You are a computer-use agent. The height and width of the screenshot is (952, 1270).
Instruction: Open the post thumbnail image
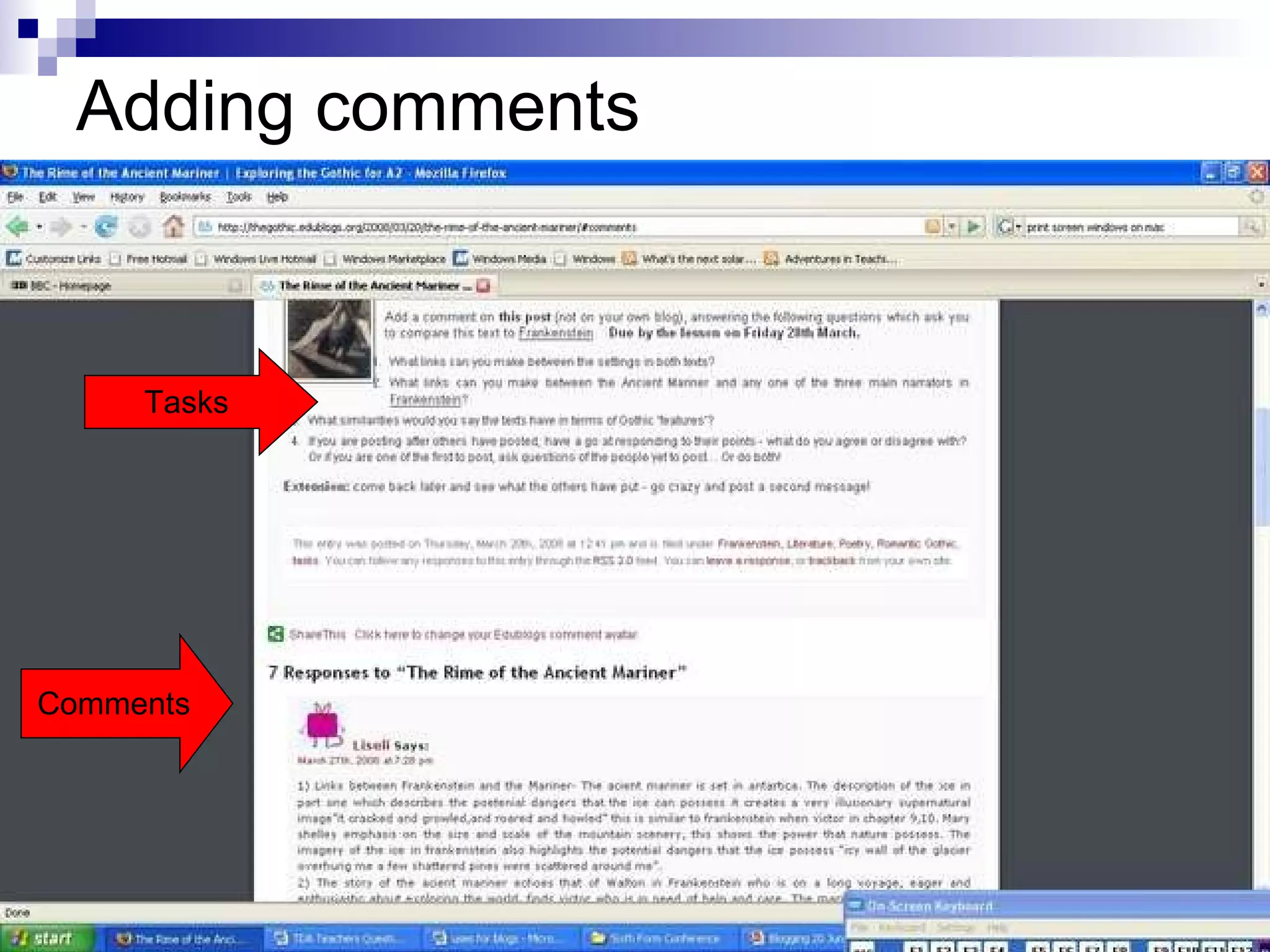[x=329, y=340]
